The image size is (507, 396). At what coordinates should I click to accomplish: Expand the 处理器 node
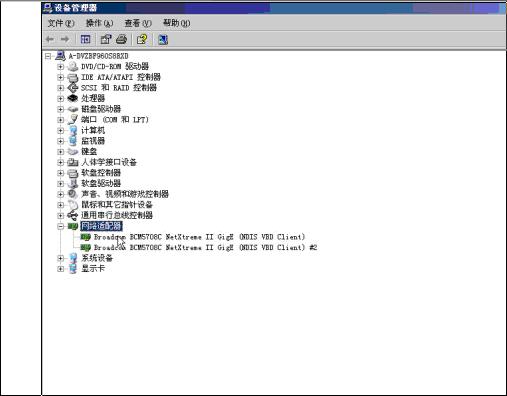coord(60,99)
